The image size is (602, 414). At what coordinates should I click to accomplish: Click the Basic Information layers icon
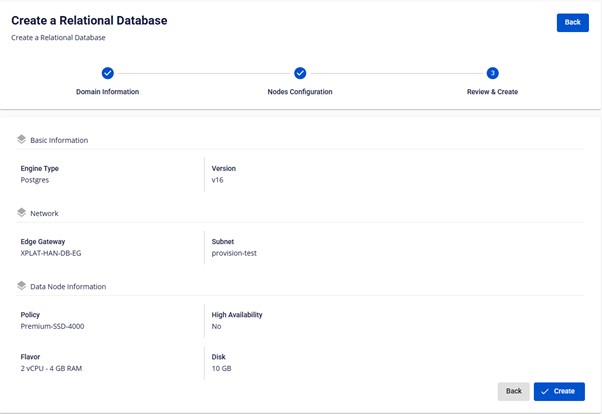pos(22,139)
